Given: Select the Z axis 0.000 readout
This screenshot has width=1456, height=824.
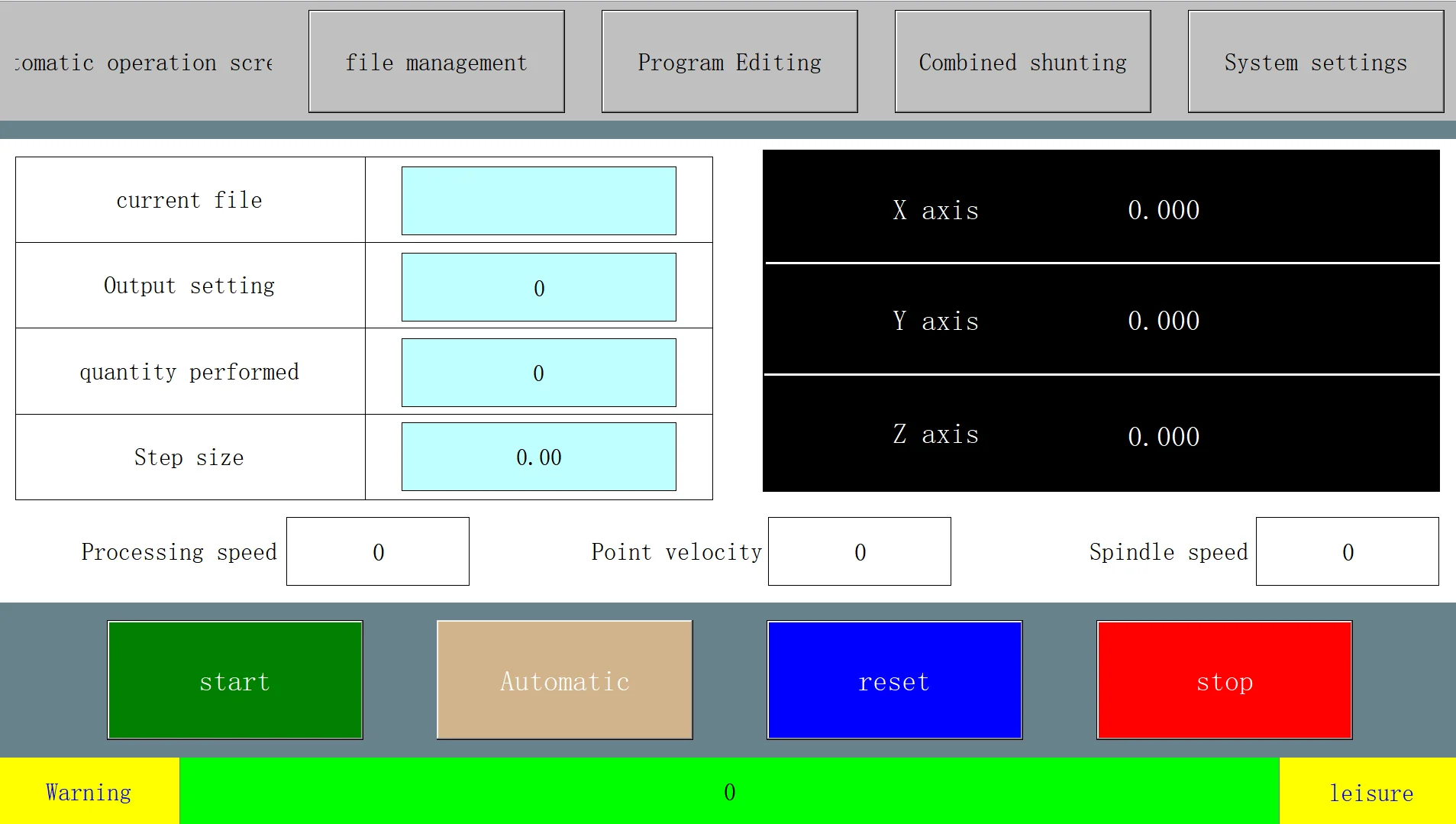Looking at the screenshot, I should (x=1164, y=437).
